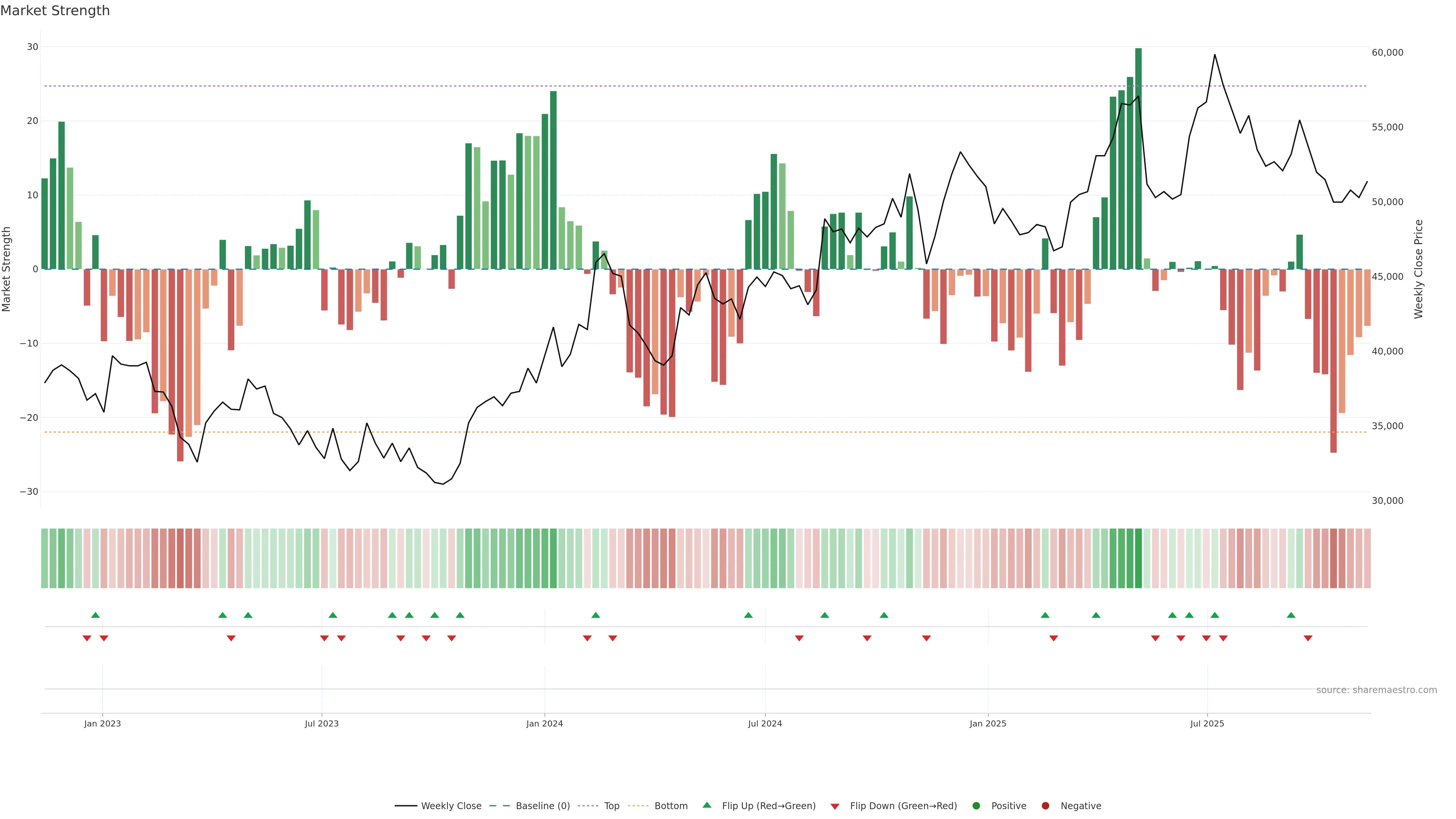The width and height of the screenshot is (1456, 819).
Task: Click the Market Strength y-axis title
Action: point(7,269)
